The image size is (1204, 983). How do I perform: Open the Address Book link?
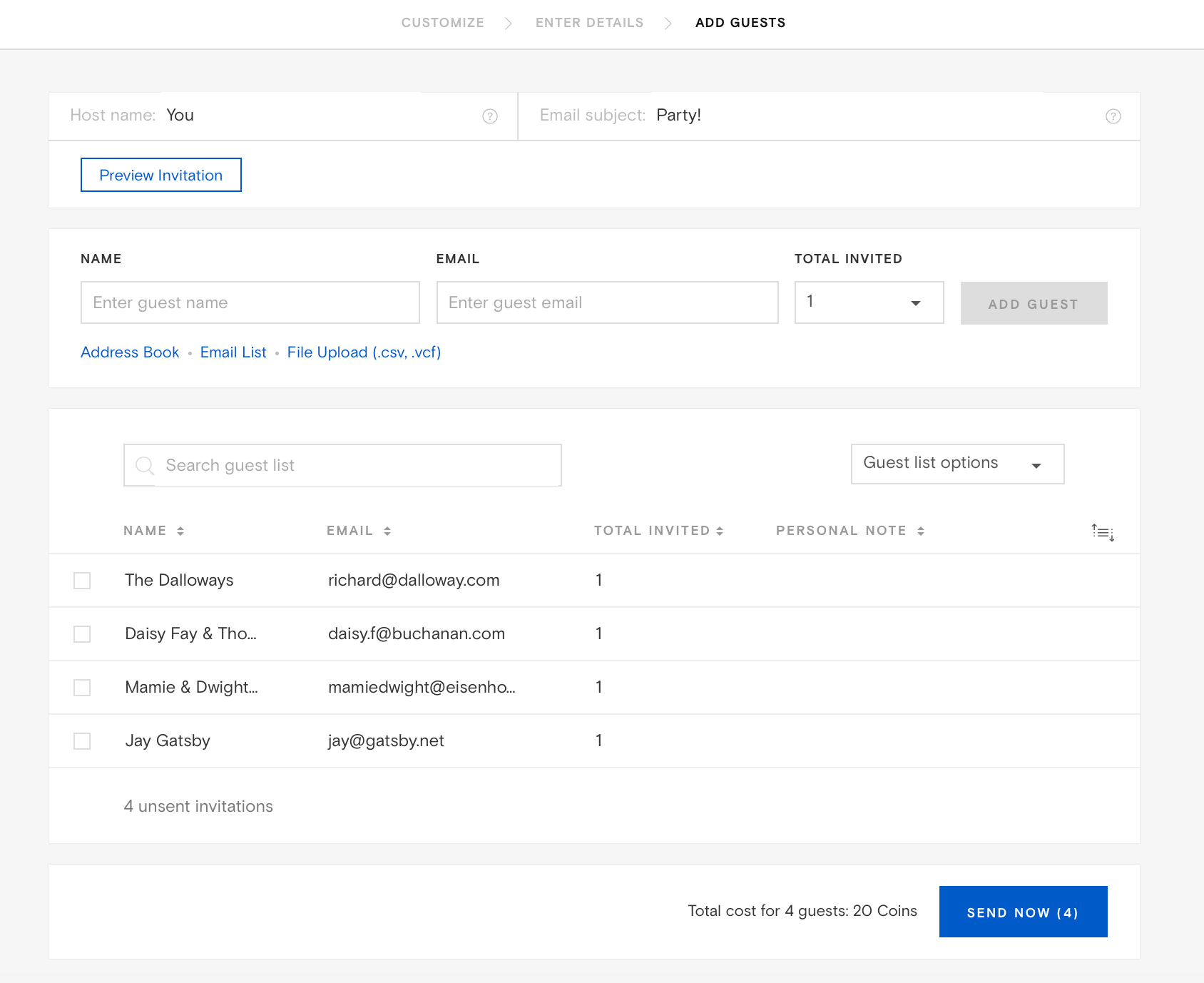(x=129, y=352)
